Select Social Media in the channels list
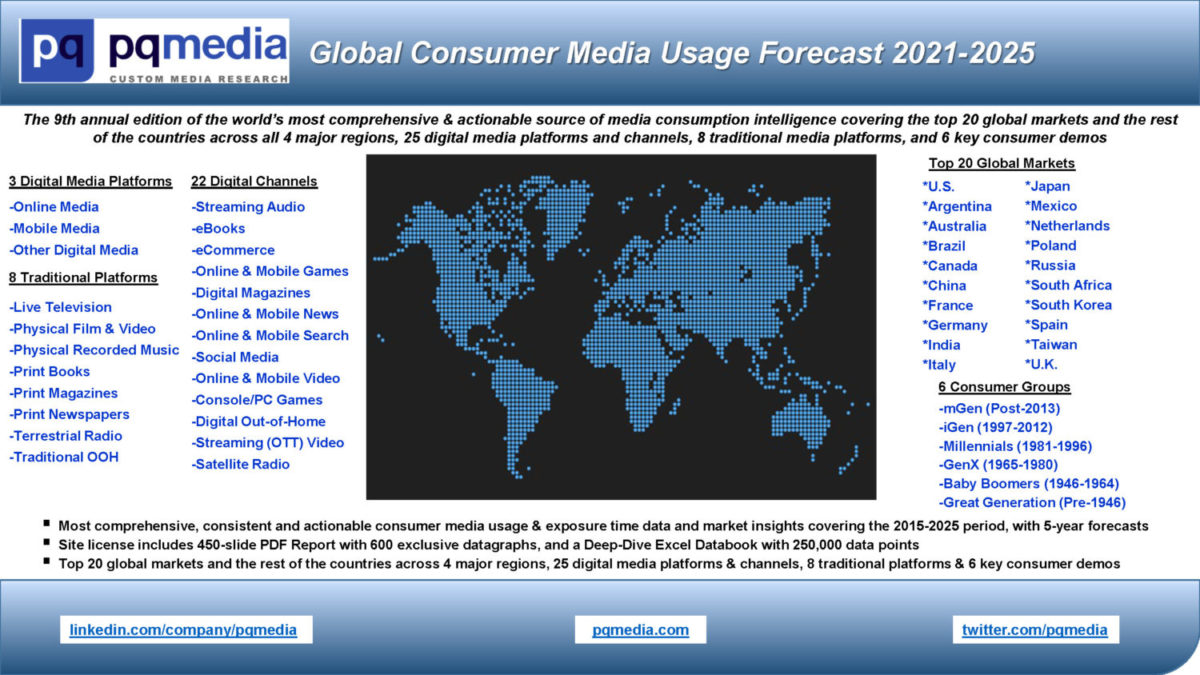The height and width of the screenshot is (675, 1200). [235, 356]
